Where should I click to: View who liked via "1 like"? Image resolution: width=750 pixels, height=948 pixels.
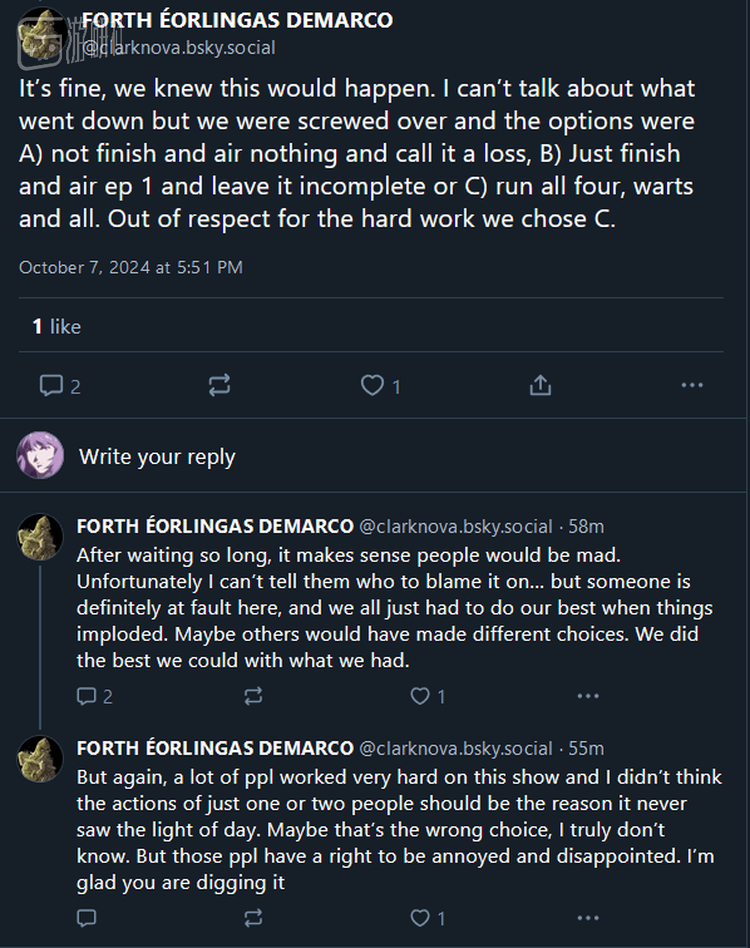pyautogui.click(x=56, y=326)
